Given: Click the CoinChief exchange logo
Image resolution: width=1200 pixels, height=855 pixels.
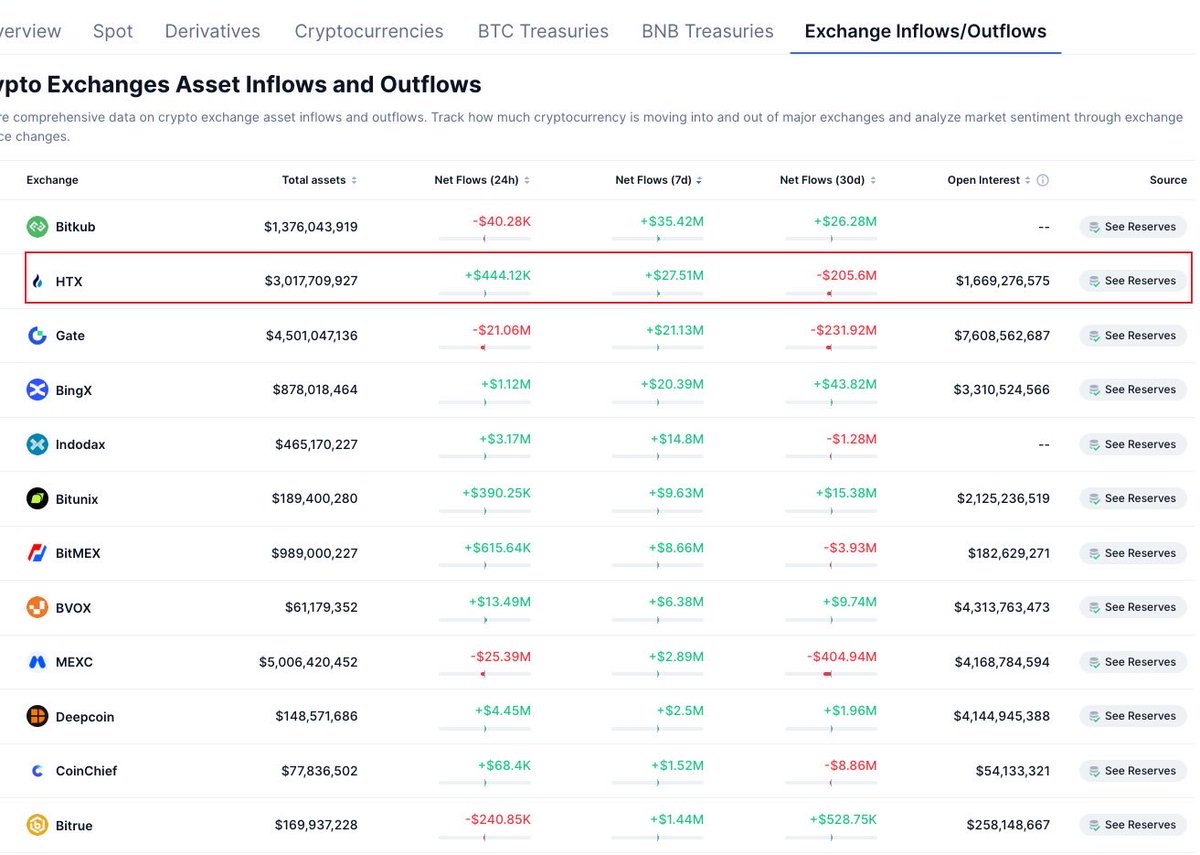Looking at the screenshot, I should point(37,771).
